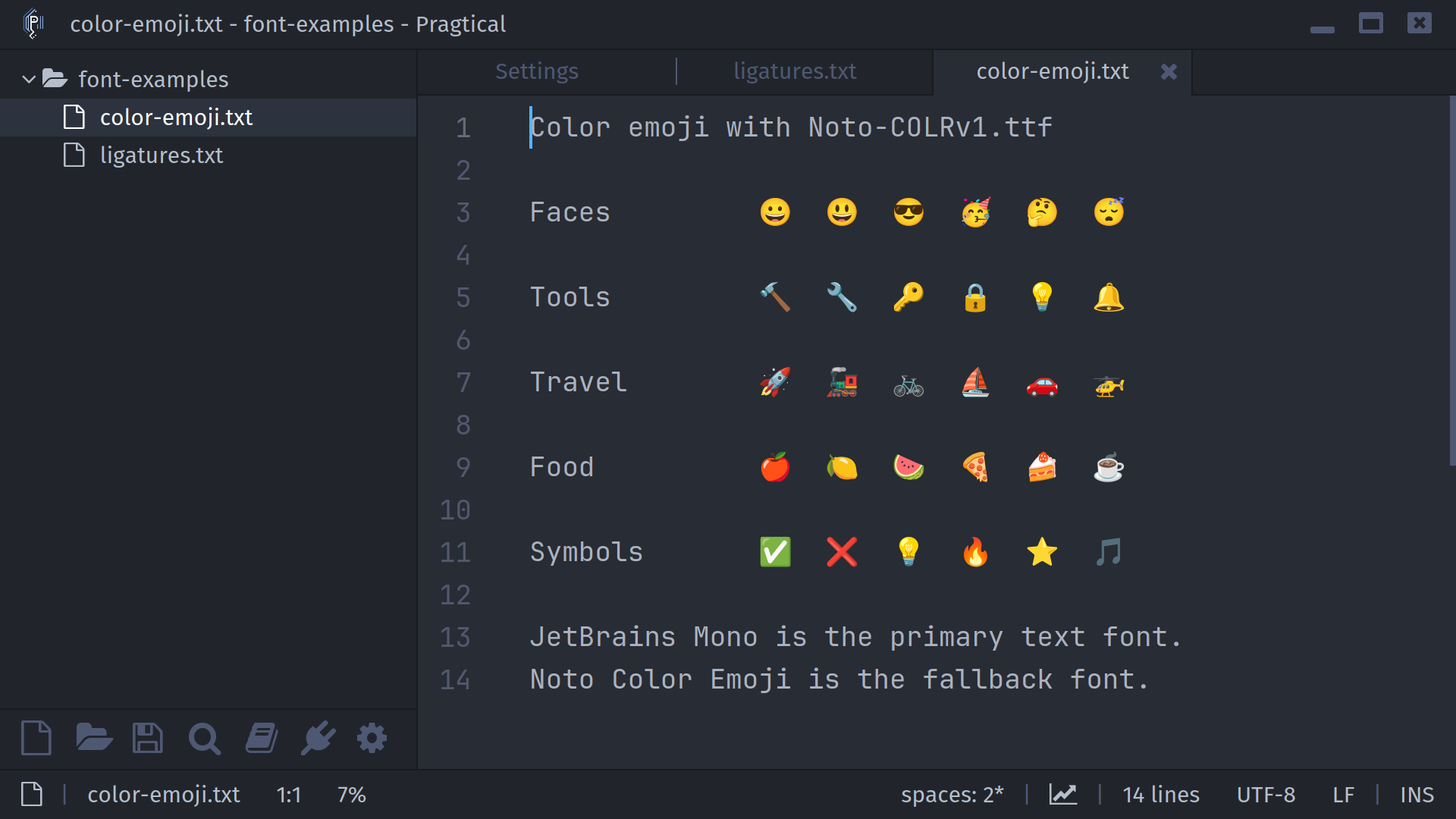Image resolution: width=1456 pixels, height=819 pixels.
Task: Click the 7% scroll percentage in status bar
Action: point(352,794)
